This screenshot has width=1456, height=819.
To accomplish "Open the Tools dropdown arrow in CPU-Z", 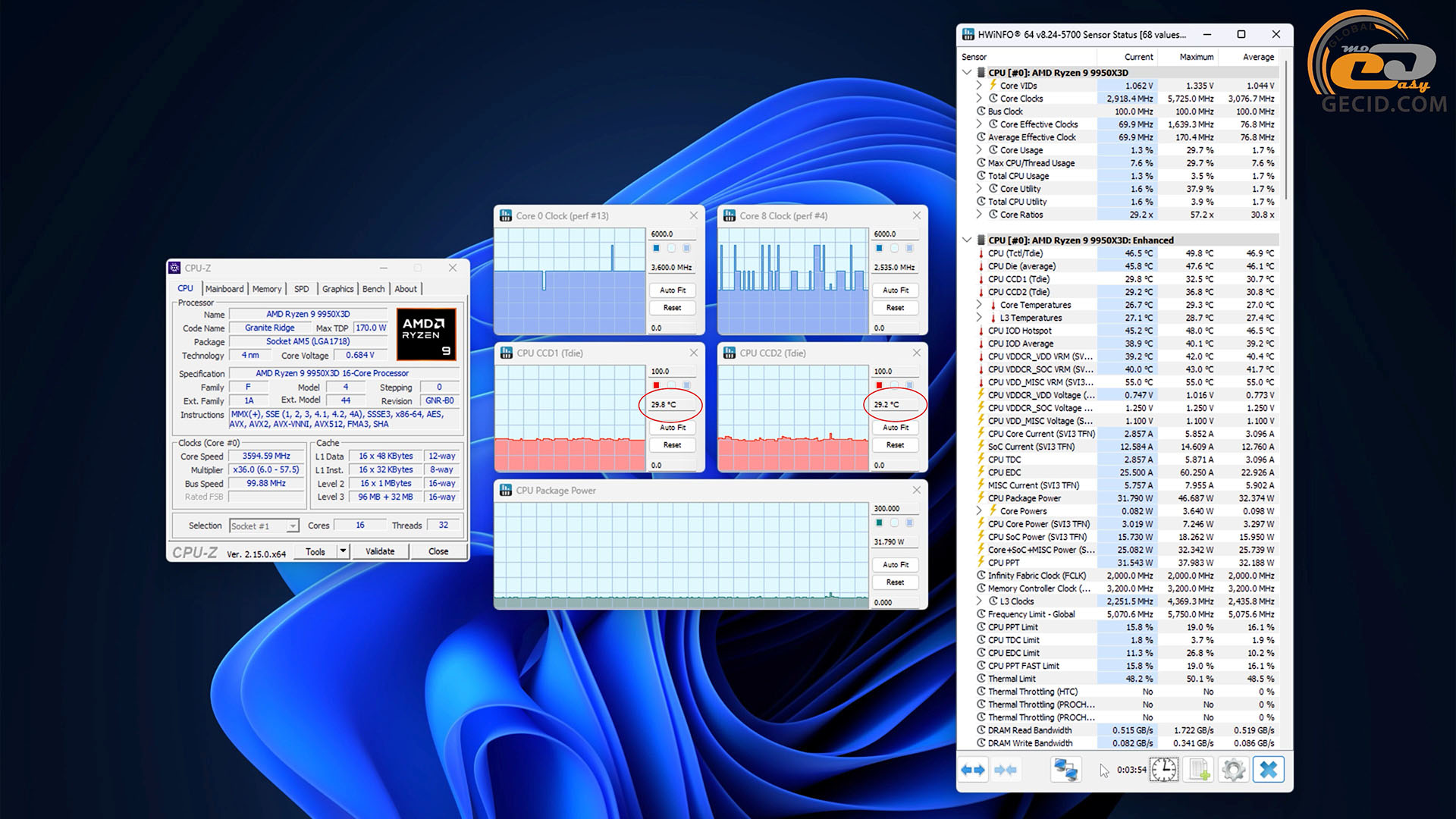I will [343, 551].
